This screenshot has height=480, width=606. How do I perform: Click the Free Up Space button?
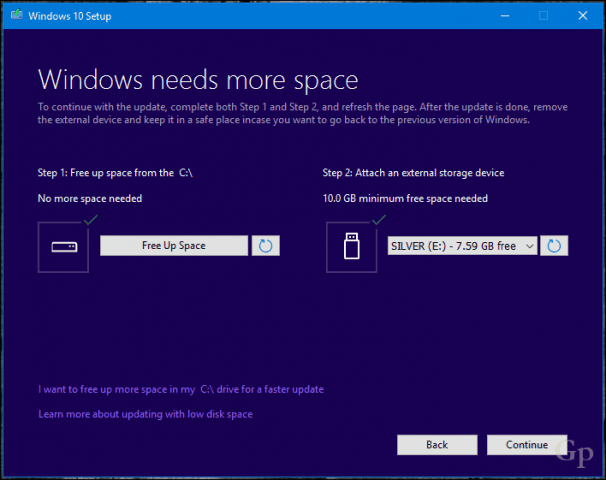pyautogui.click(x=174, y=245)
